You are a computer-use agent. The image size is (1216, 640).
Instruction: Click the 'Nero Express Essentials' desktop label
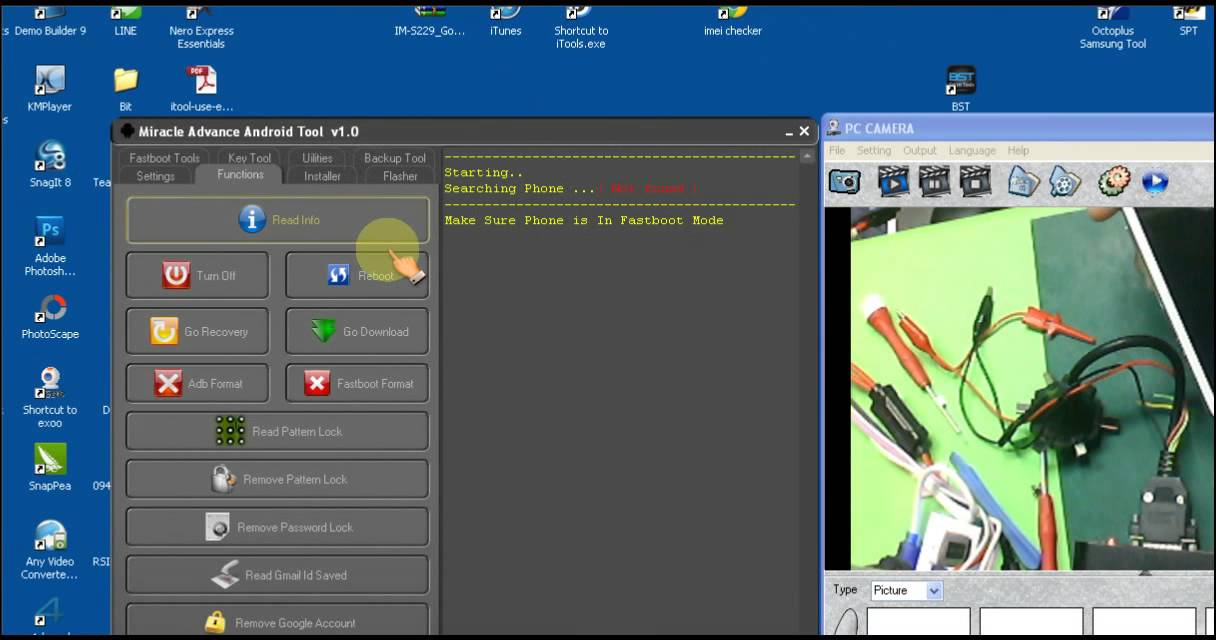pyautogui.click(x=201, y=37)
